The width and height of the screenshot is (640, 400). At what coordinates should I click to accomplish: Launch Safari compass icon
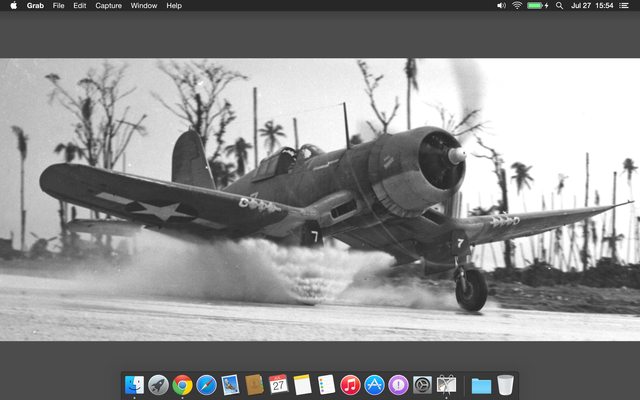pyautogui.click(x=206, y=385)
